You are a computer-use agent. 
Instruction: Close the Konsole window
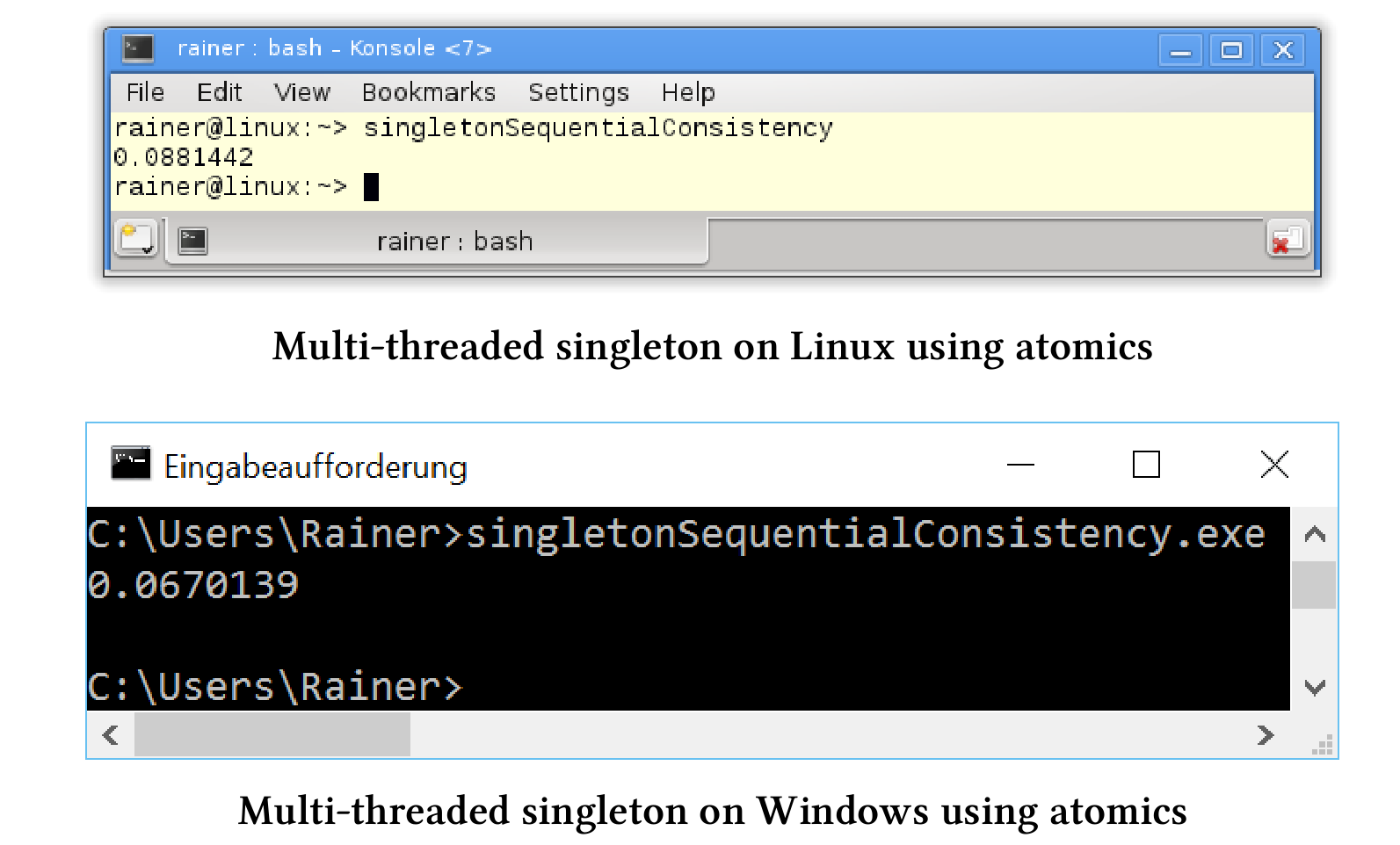(x=1283, y=50)
